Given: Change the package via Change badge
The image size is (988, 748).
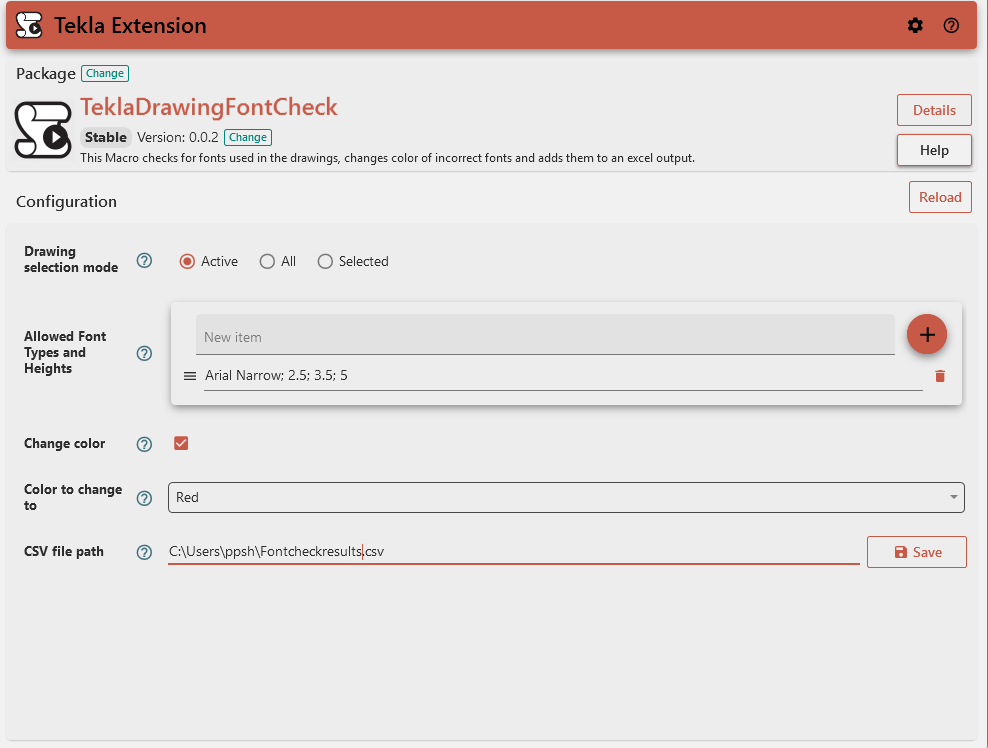Looking at the screenshot, I should pos(105,73).
